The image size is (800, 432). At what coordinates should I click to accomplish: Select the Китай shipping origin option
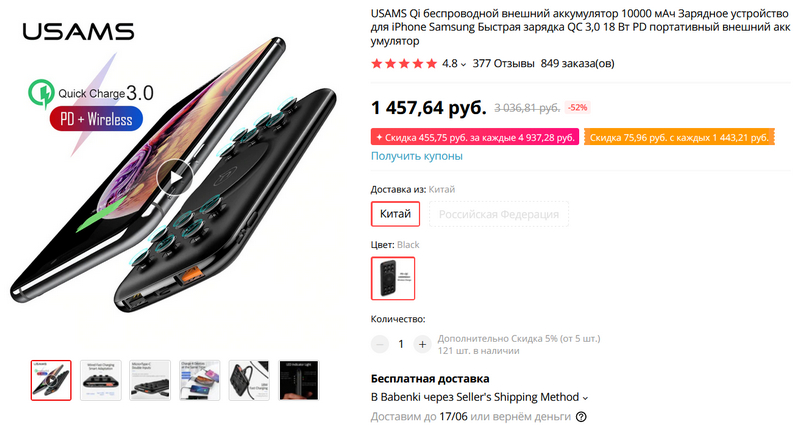click(x=395, y=214)
